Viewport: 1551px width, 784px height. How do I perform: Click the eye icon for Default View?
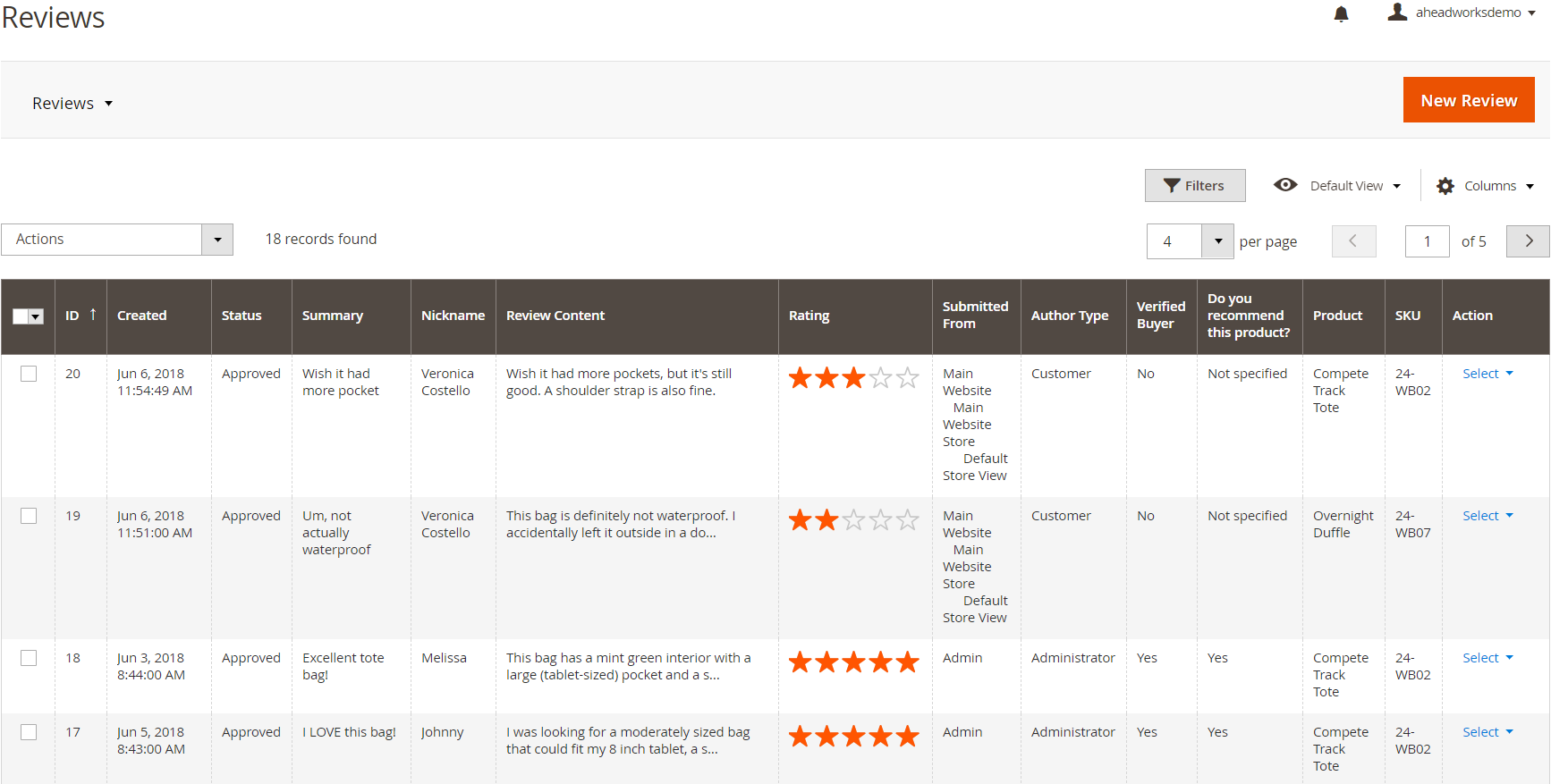coord(1285,185)
